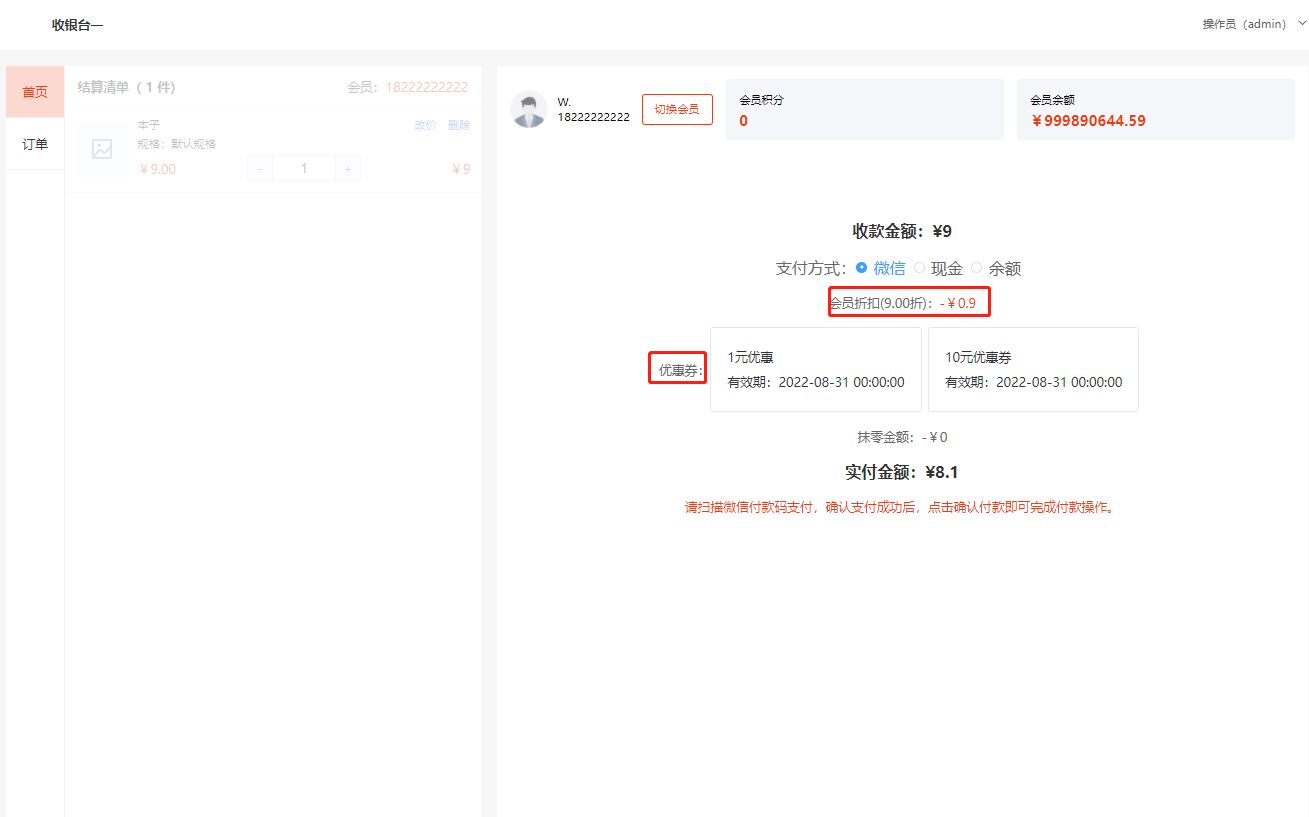Decrease 本子 quantity with minus button

[x=260, y=169]
